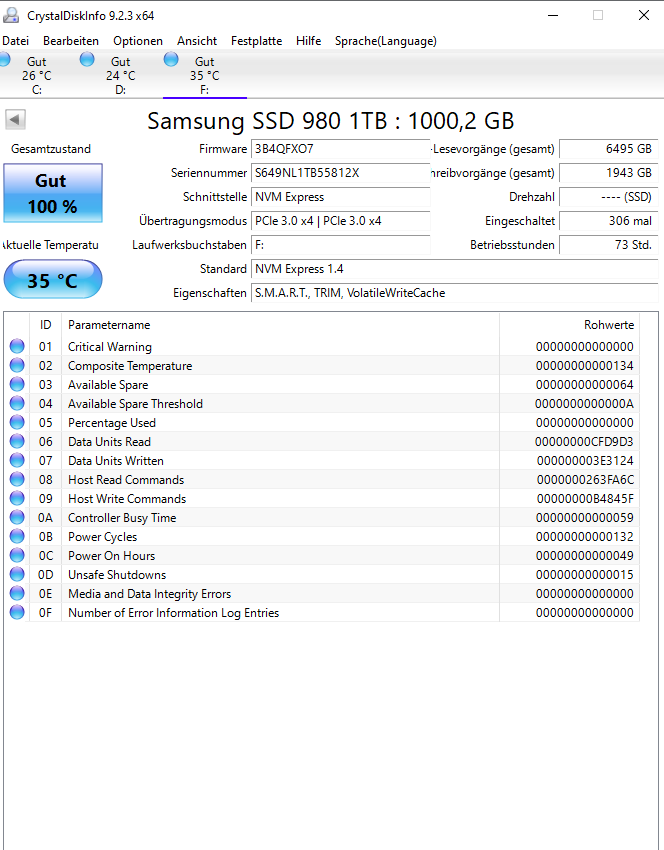Click the blue orb beside Unsafe Shutdowns
The height and width of the screenshot is (850, 664).
point(17,574)
